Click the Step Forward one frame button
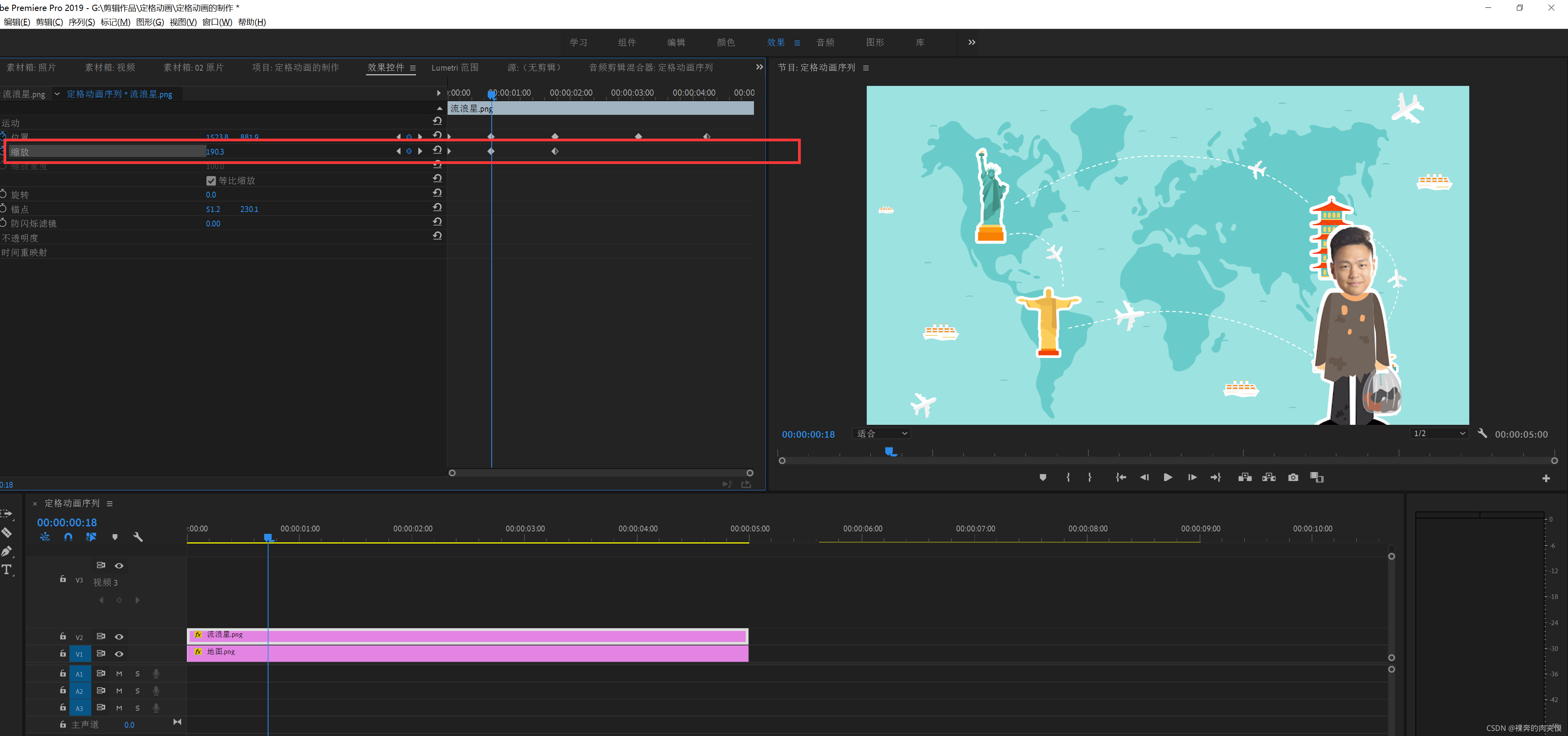This screenshot has width=1568, height=736. (1192, 477)
